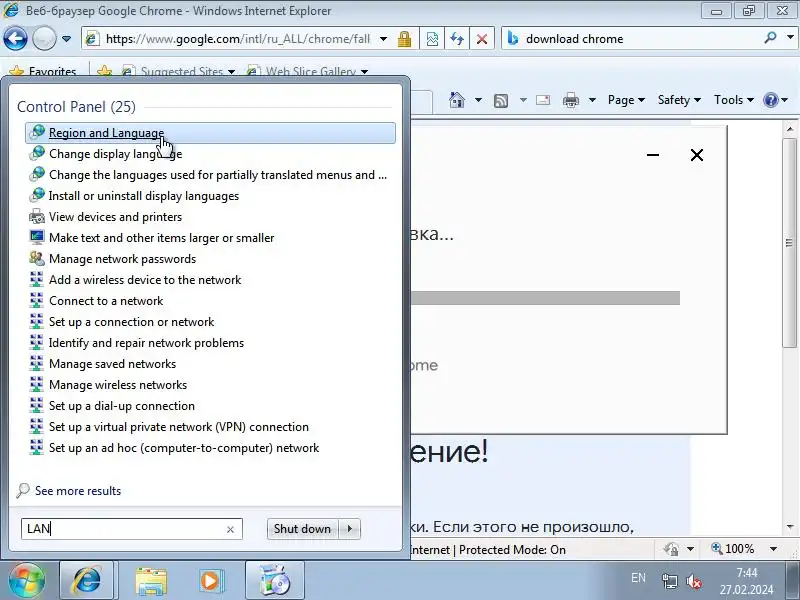Open the Favorites button

[43, 71]
